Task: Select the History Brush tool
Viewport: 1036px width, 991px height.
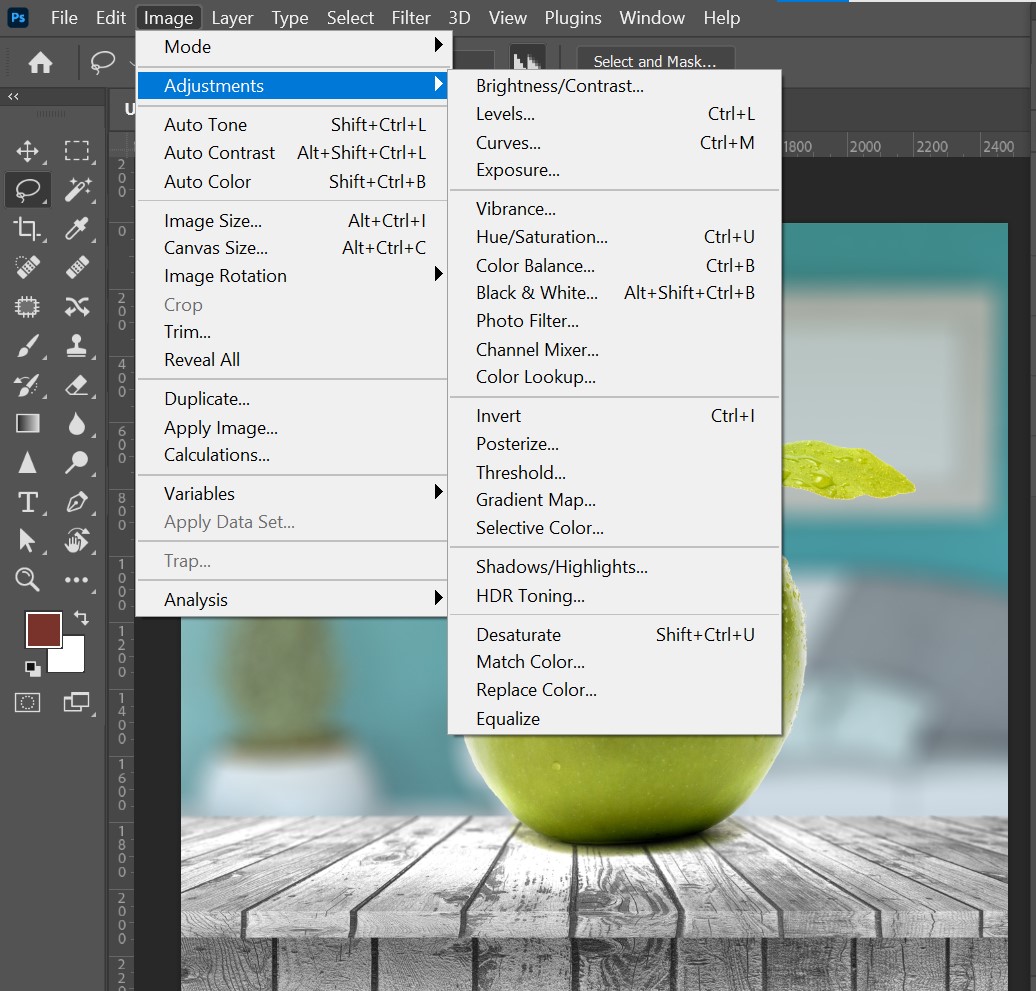Action: tap(27, 385)
